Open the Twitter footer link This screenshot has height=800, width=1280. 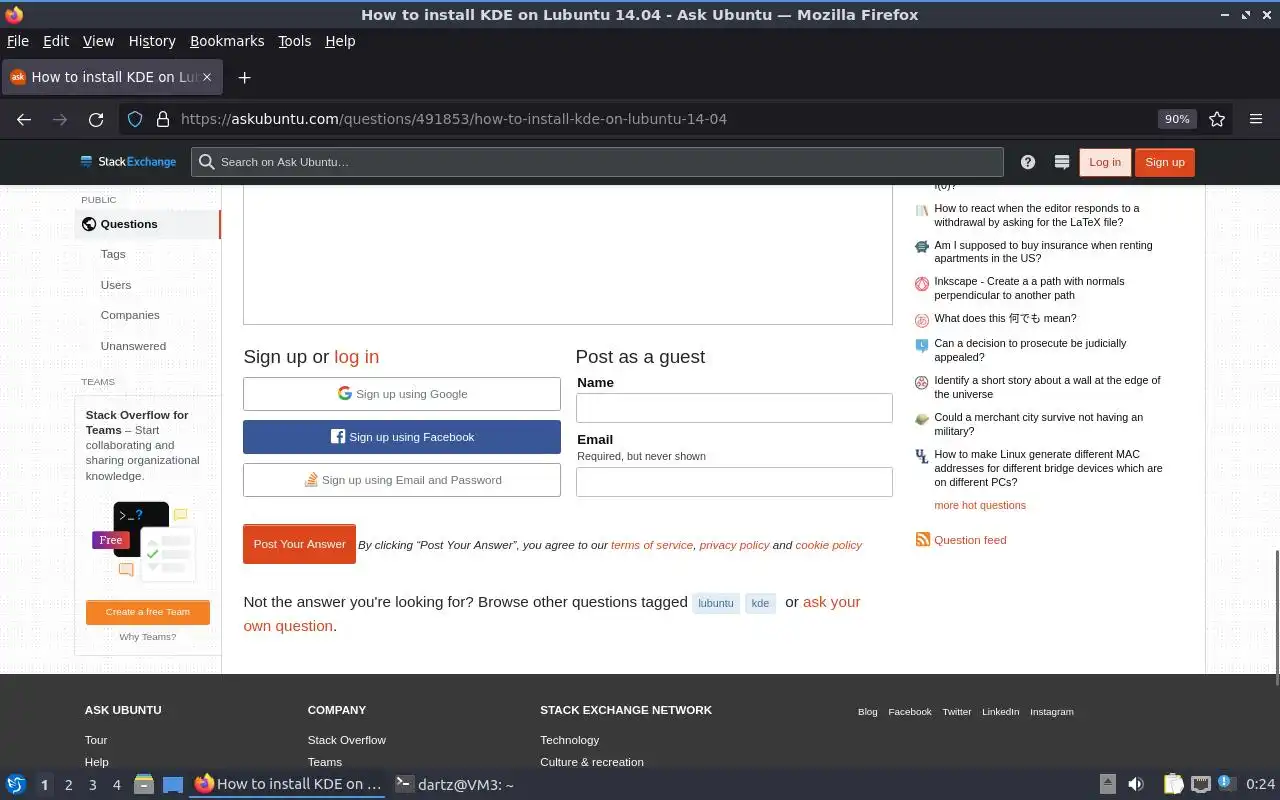[957, 712]
